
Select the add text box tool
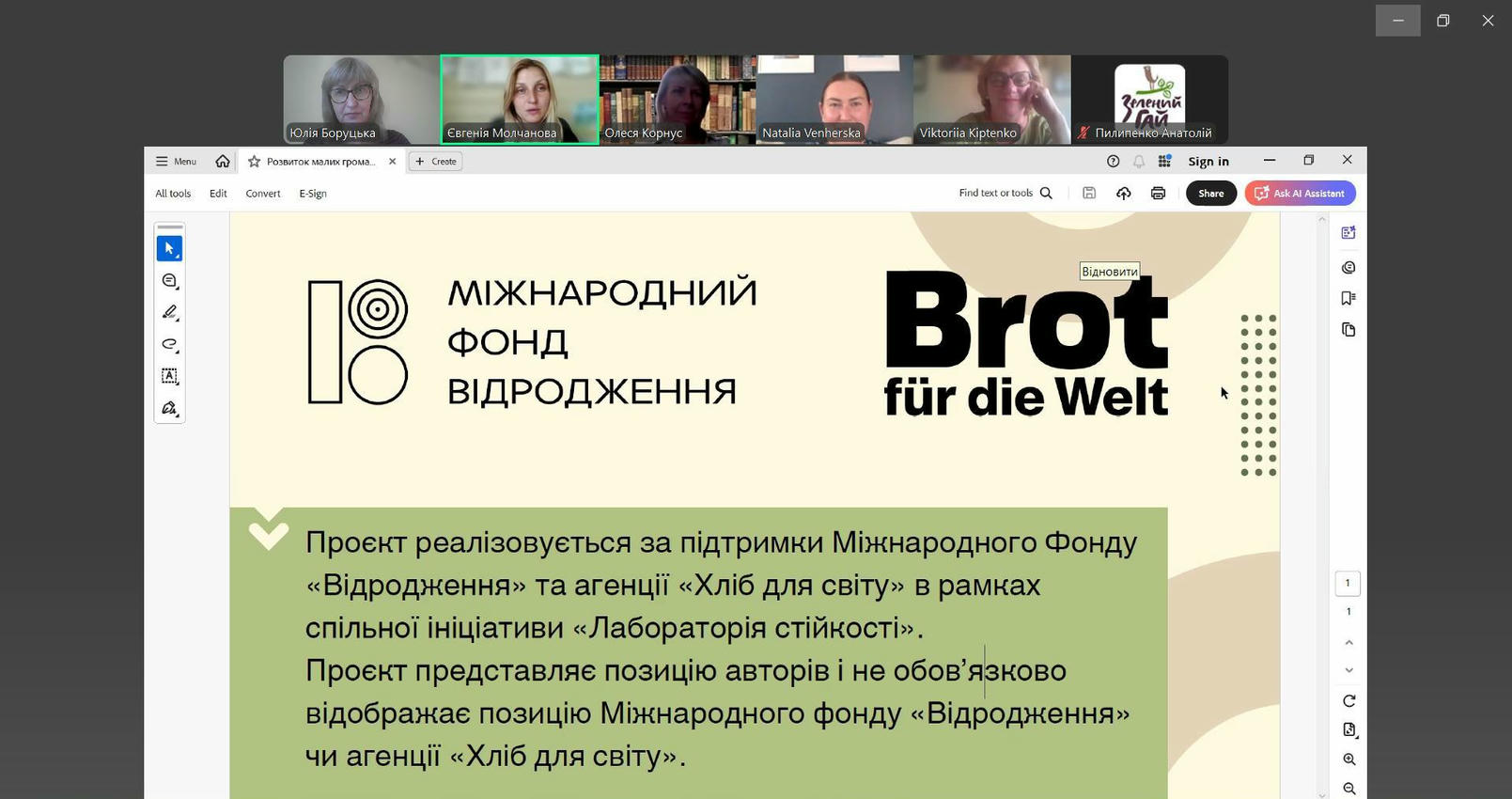(169, 376)
